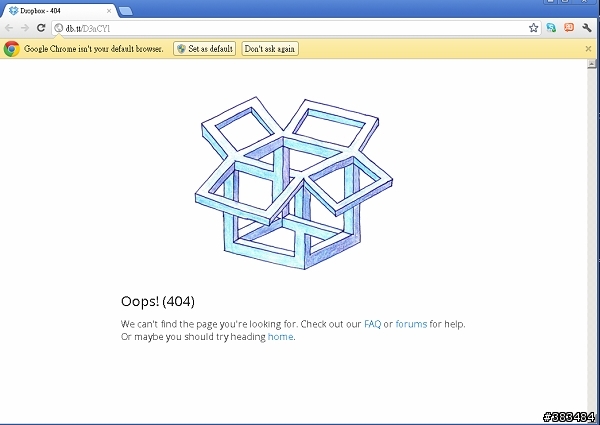The width and height of the screenshot is (600, 425).
Task: Close the Dropbox - 404 tab
Action: pyautogui.click(x=109, y=11)
